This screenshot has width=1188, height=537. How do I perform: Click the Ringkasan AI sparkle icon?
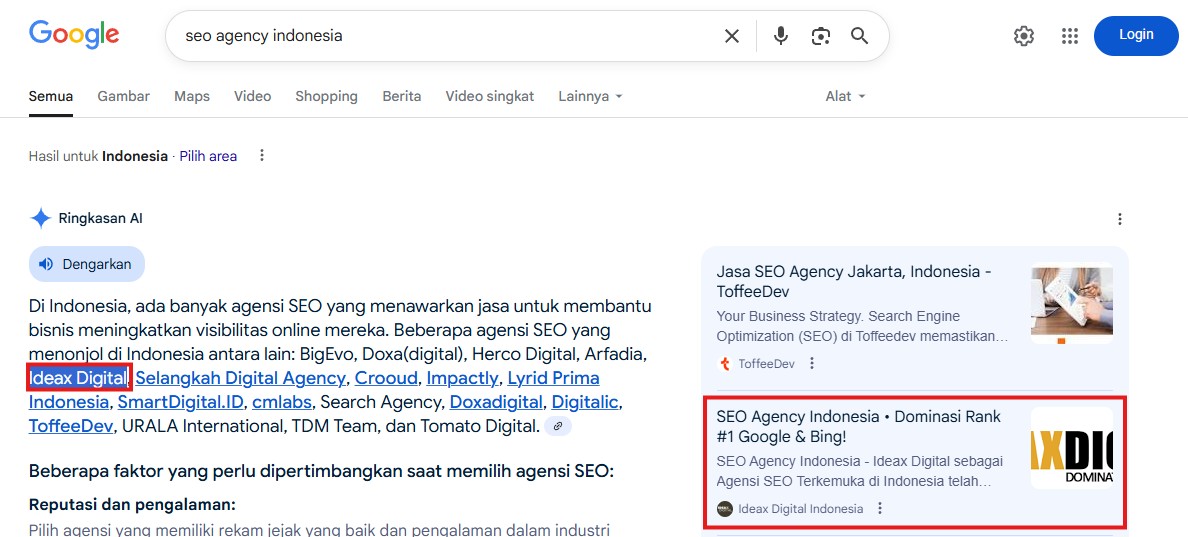(40, 219)
